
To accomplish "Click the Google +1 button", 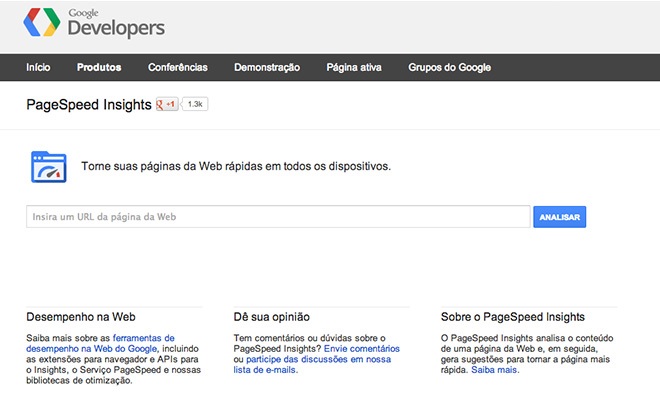I will click(x=167, y=104).
